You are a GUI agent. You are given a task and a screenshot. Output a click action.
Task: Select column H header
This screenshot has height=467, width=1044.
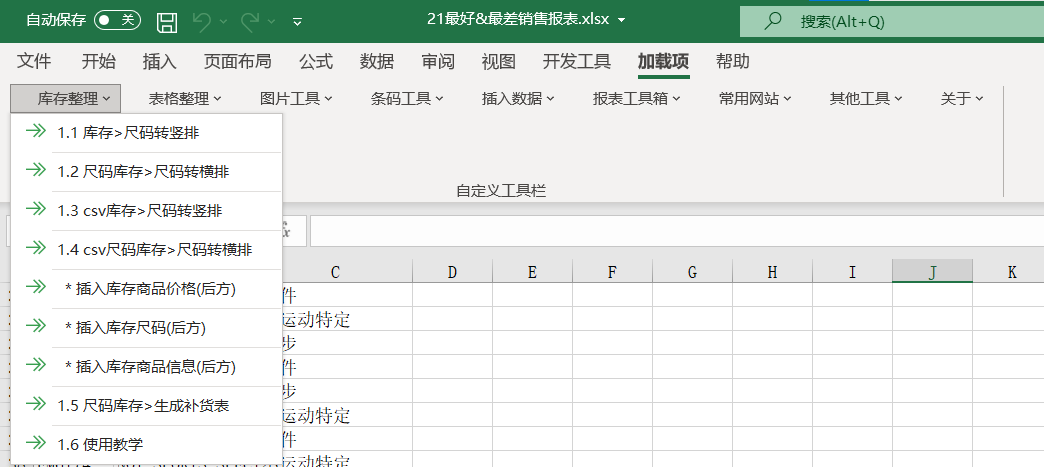point(772,271)
